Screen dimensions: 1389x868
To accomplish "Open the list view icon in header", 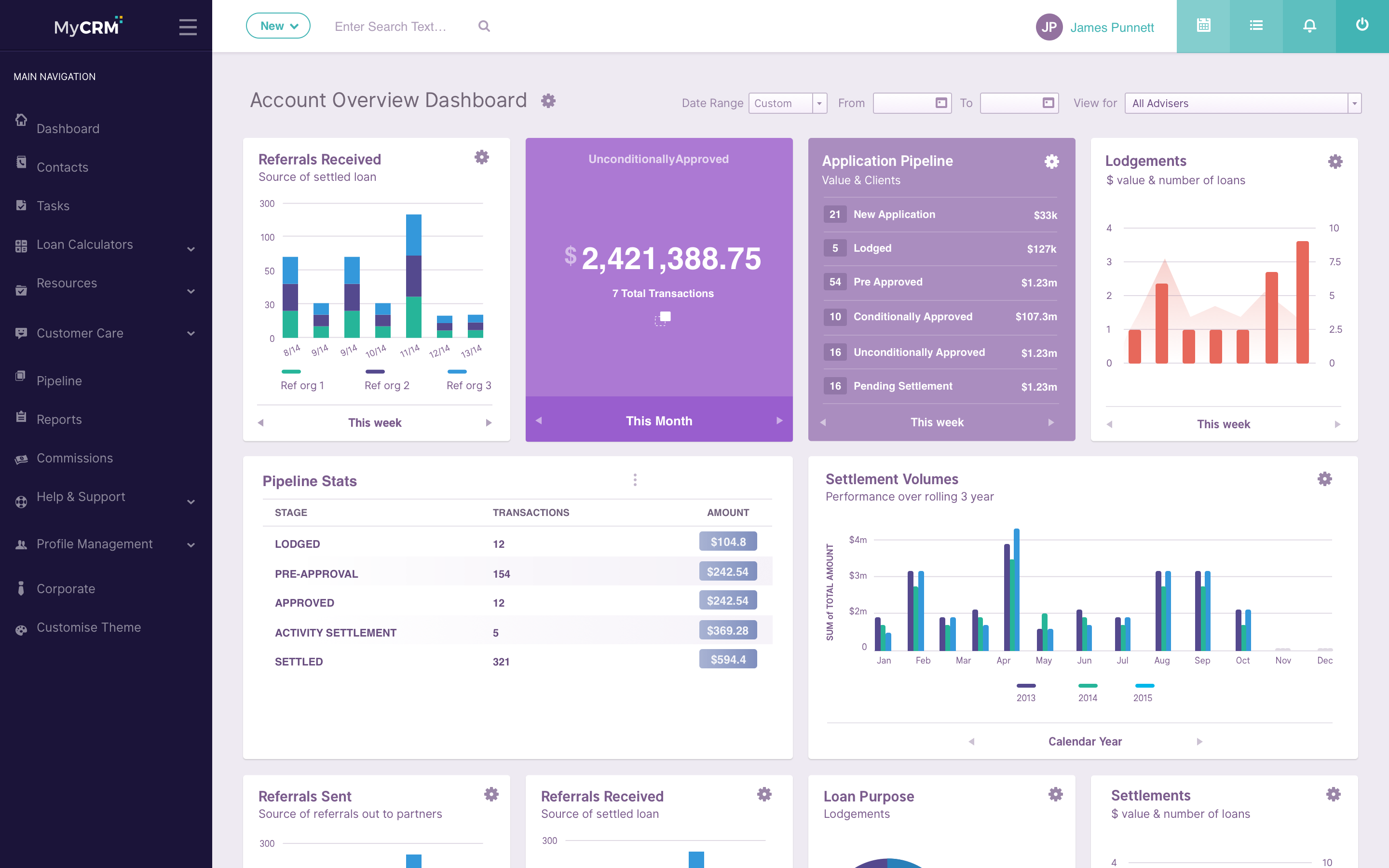I will [x=1256, y=26].
